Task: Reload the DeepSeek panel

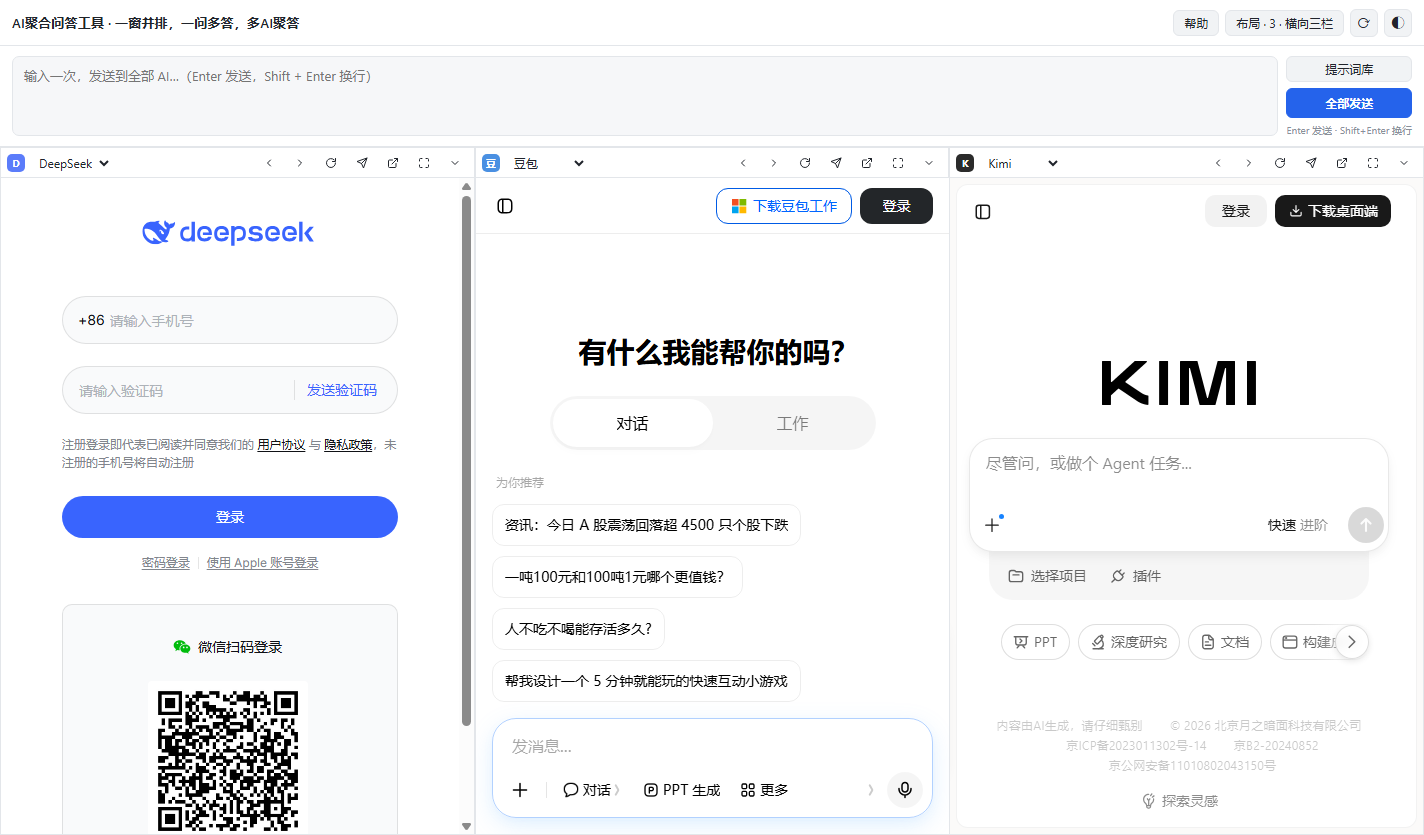Action: [331, 163]
